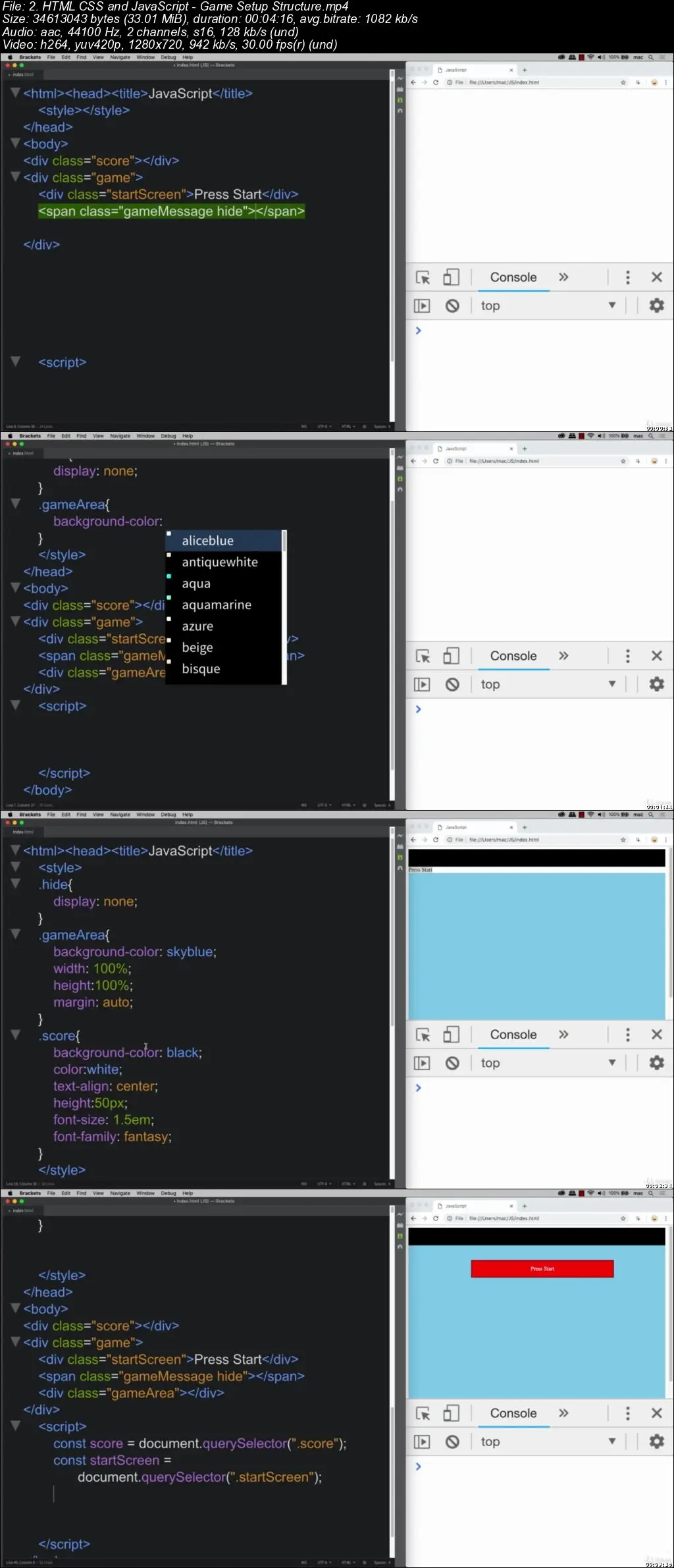
Task: In the first frame, open the Debug menu
Action: click(x=168, y=57)
